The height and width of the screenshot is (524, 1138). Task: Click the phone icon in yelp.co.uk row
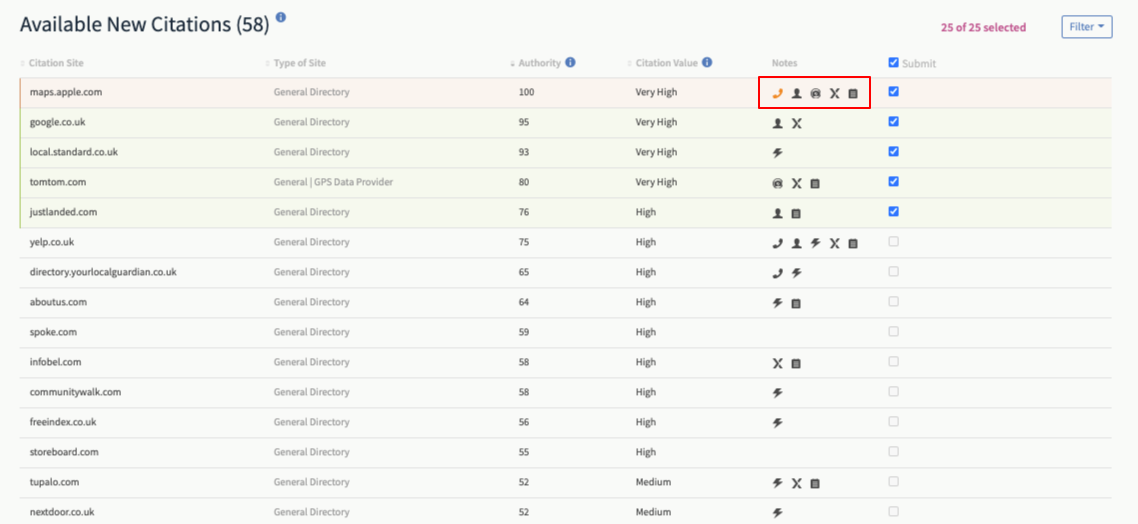point(777,243)
